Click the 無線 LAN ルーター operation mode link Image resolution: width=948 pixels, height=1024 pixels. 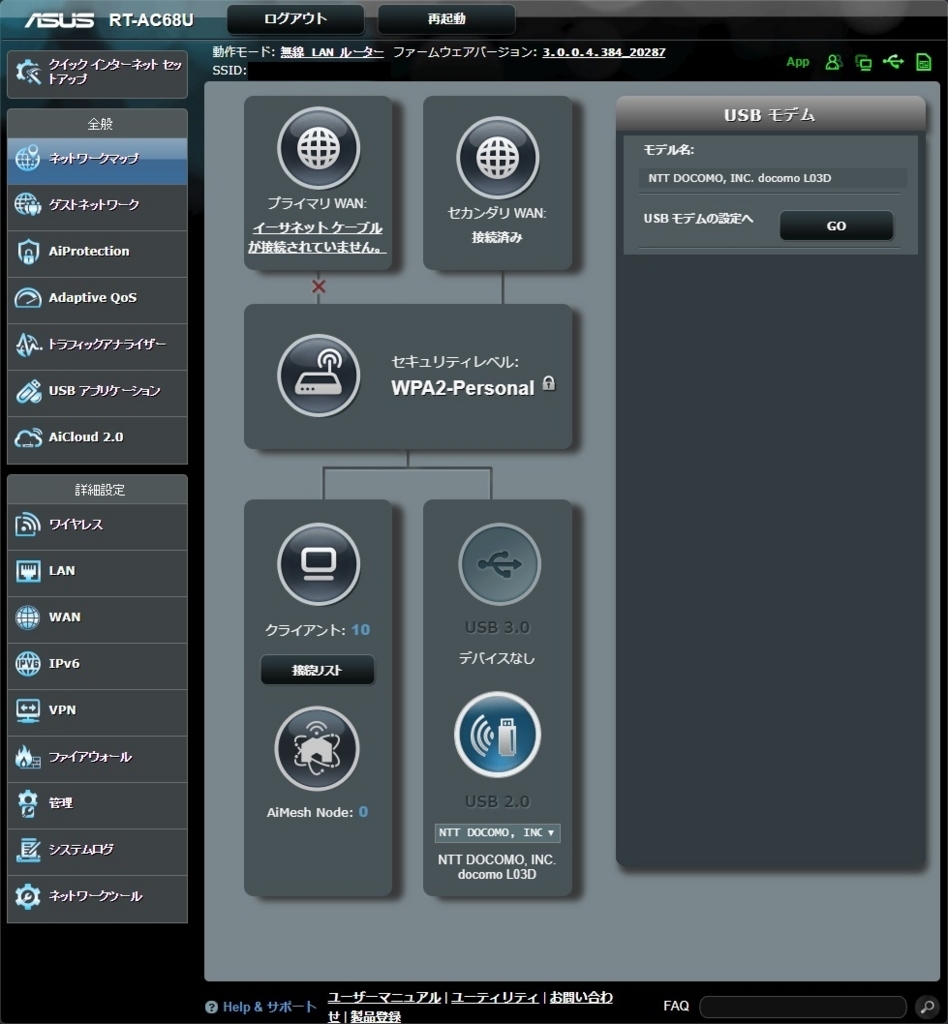tap(332, 52)
